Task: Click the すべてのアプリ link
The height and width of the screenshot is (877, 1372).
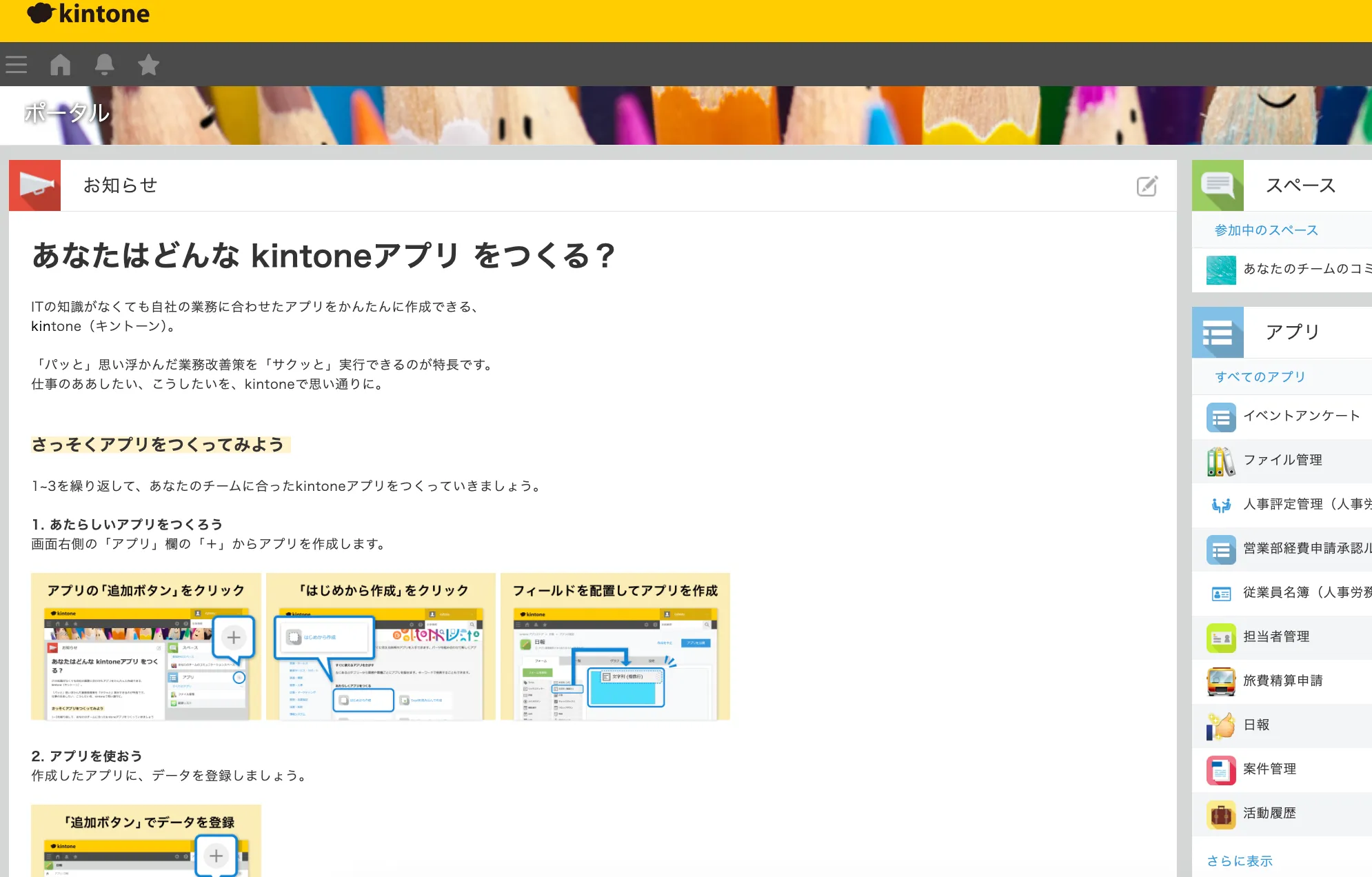Action: click(1260, 377)
